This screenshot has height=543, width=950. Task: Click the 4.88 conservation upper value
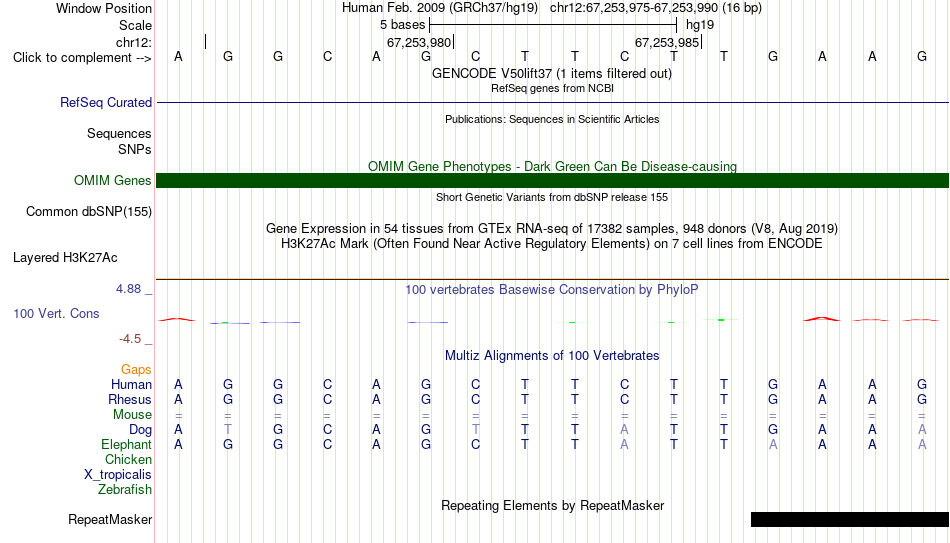128,289
